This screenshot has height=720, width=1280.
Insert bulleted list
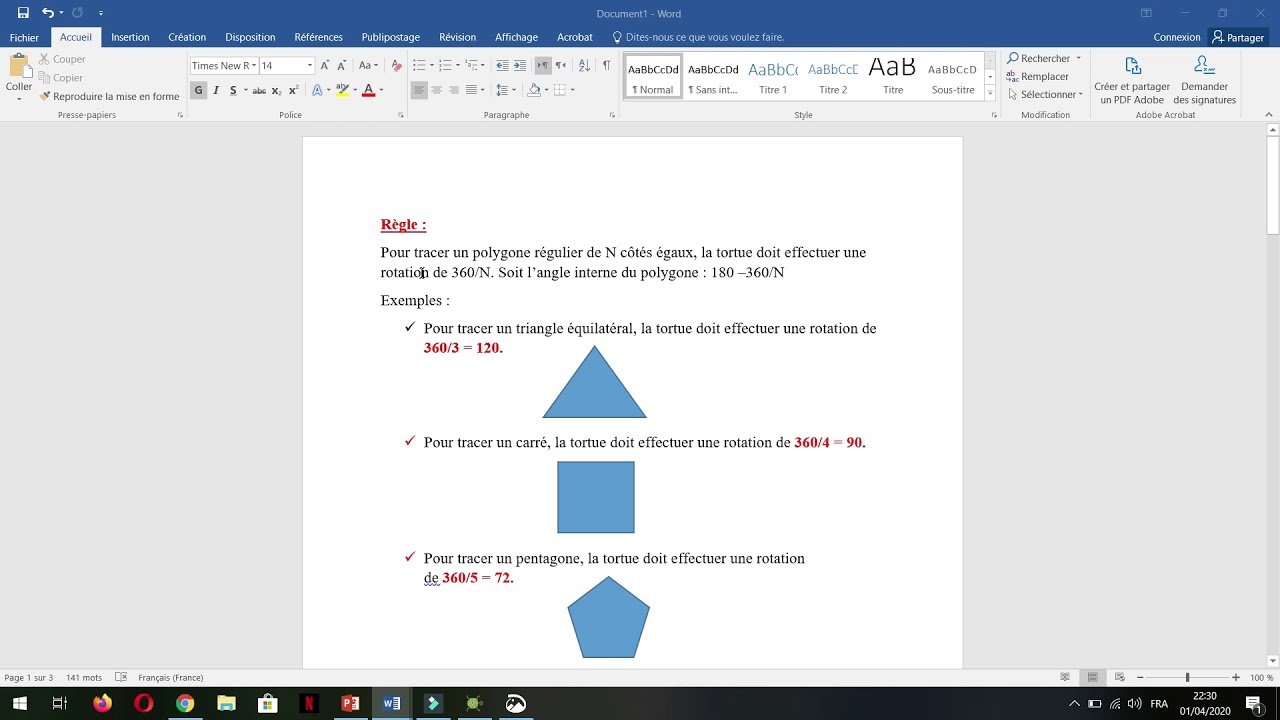[x=419, y=65]
